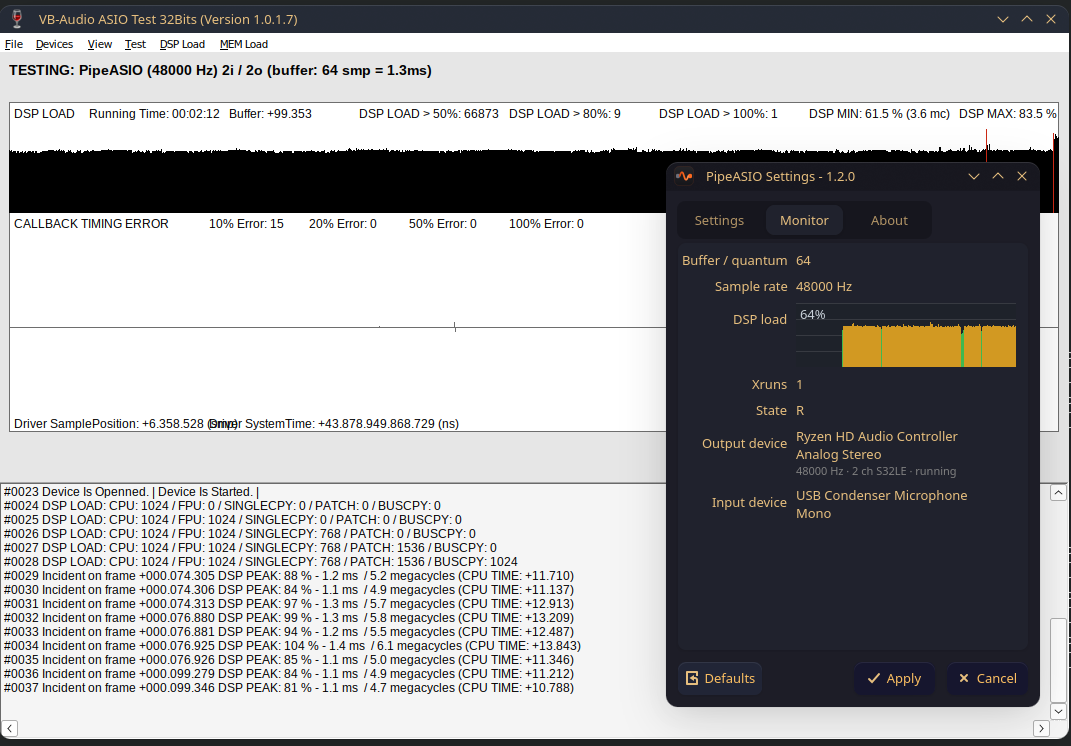1071x746 pixels.
Task: Click '48000 Hz · 2 ch S32LE · running' text
Action: pos(876,471)
